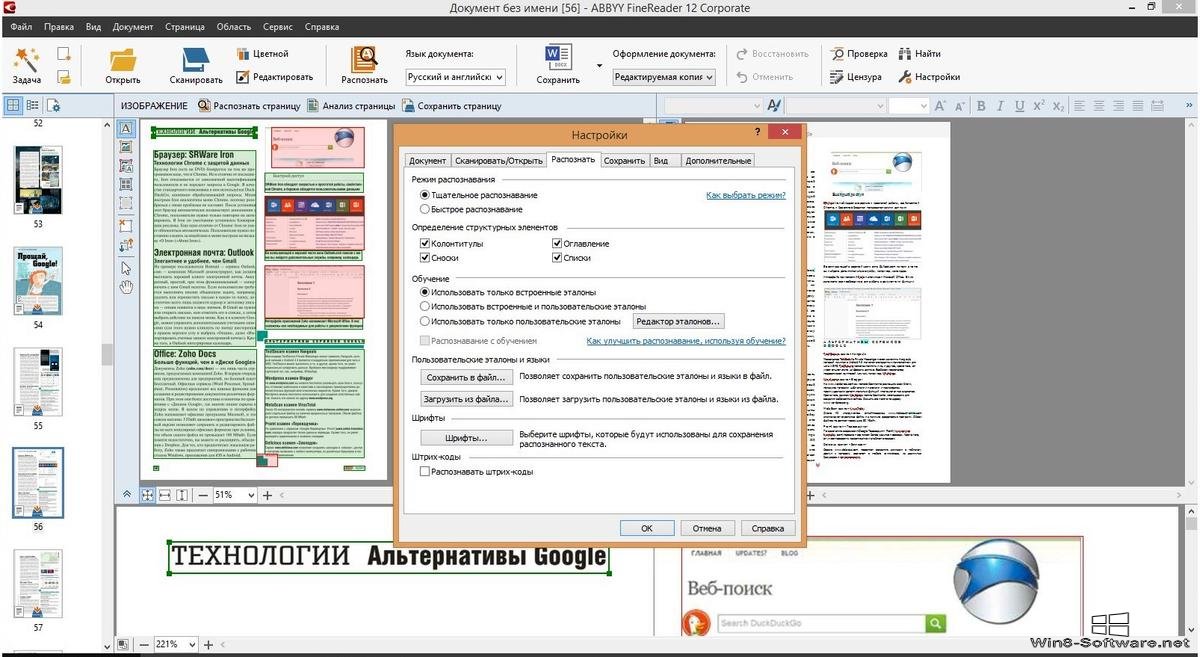Click fit-to-width button in image zoom bar

[164, 495]
